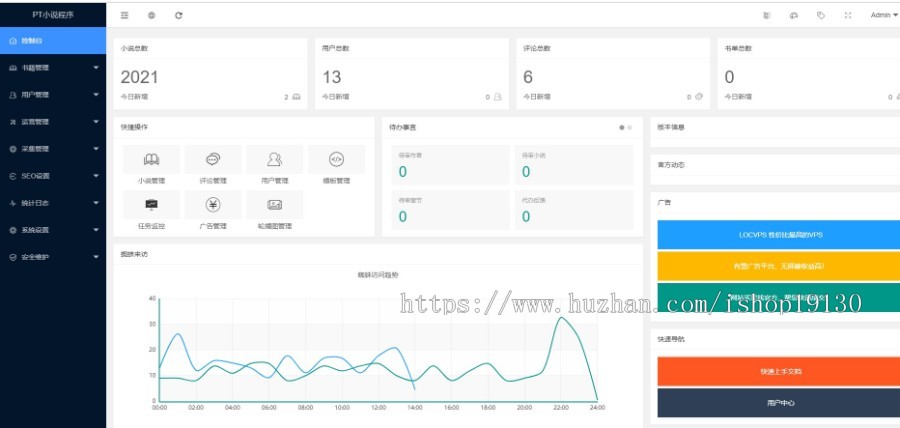The height and width of the screenshot is (428, 900).
Task: Select the first carousel dot in 待办事项
Action: pos(622,127)
